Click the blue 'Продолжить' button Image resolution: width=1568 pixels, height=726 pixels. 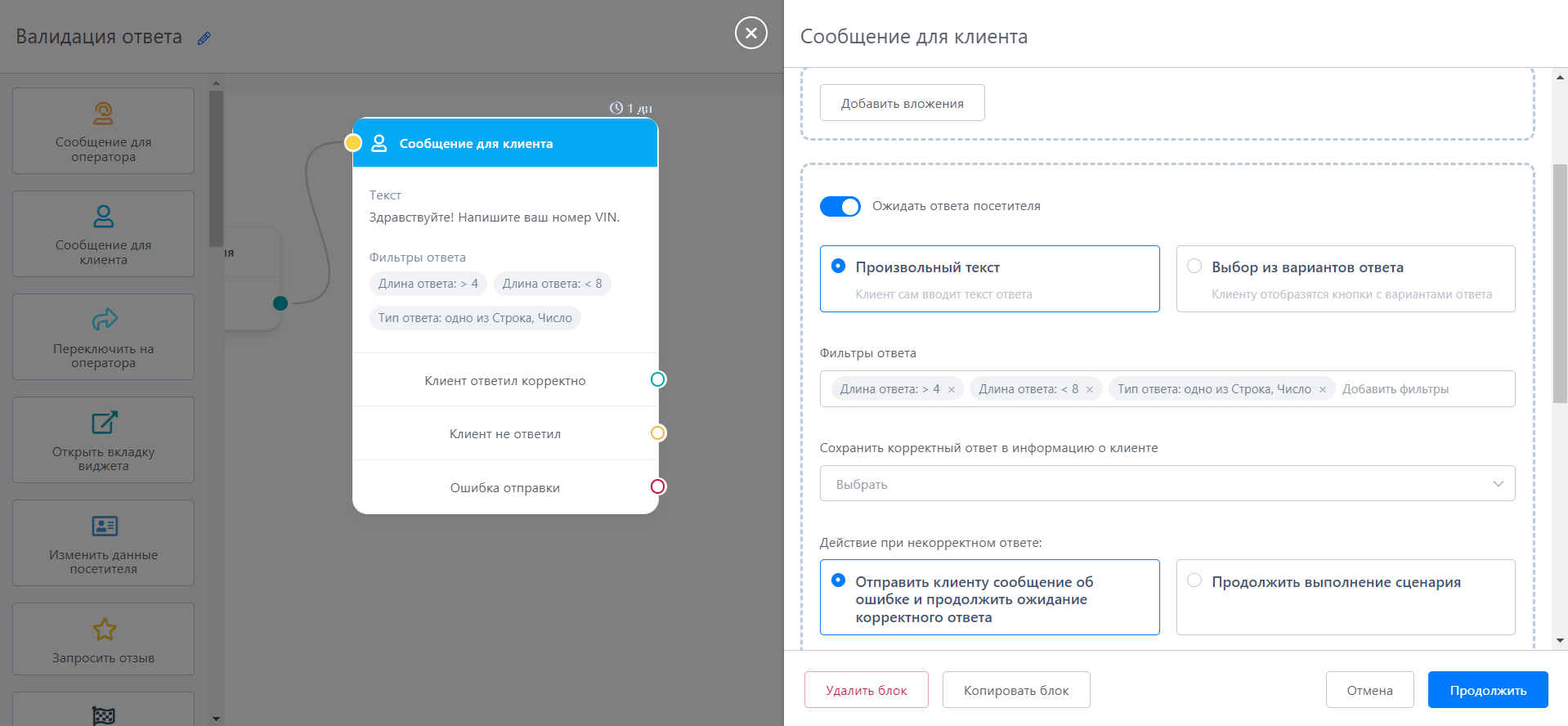1487,690
